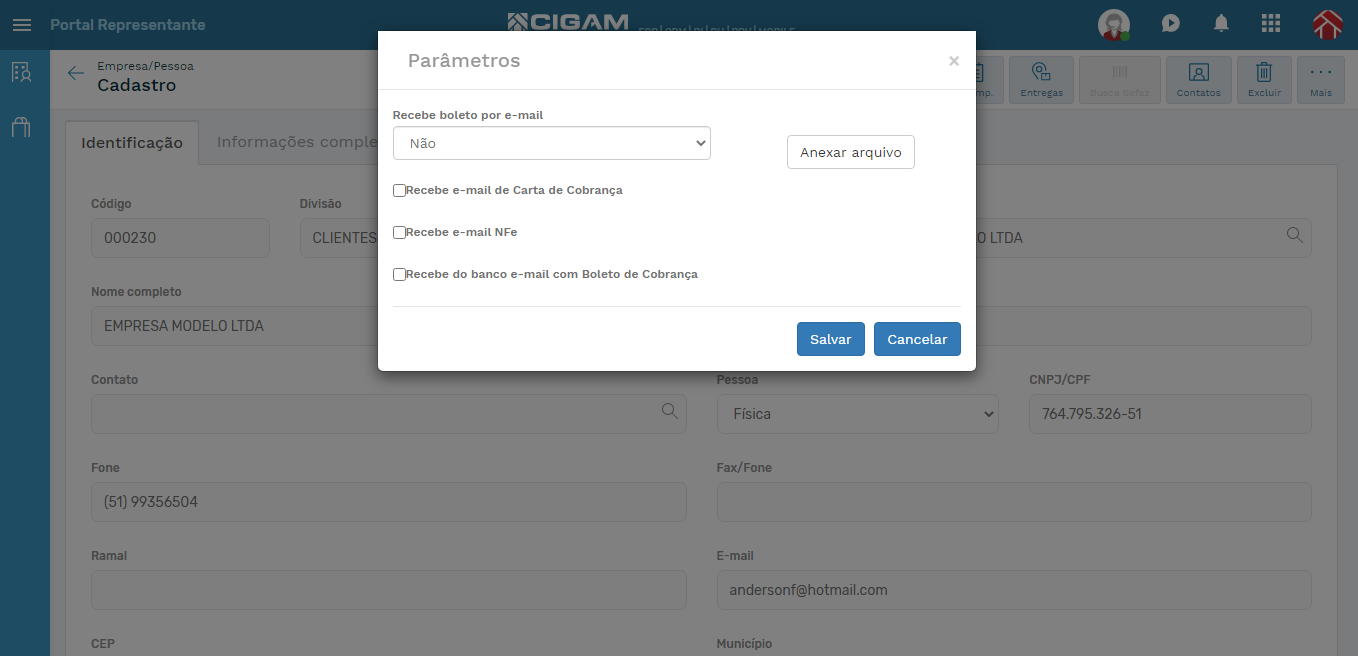Screen dimensions: 1358x656
Task: Open the Pessoa dropdown showing Física
Action: [857, 414]
